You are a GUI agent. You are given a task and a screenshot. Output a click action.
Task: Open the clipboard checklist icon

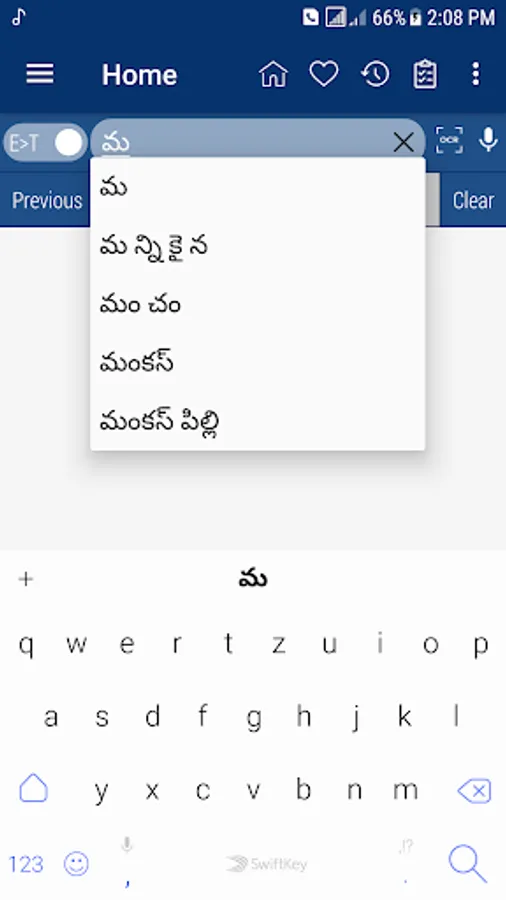(425, 74)
